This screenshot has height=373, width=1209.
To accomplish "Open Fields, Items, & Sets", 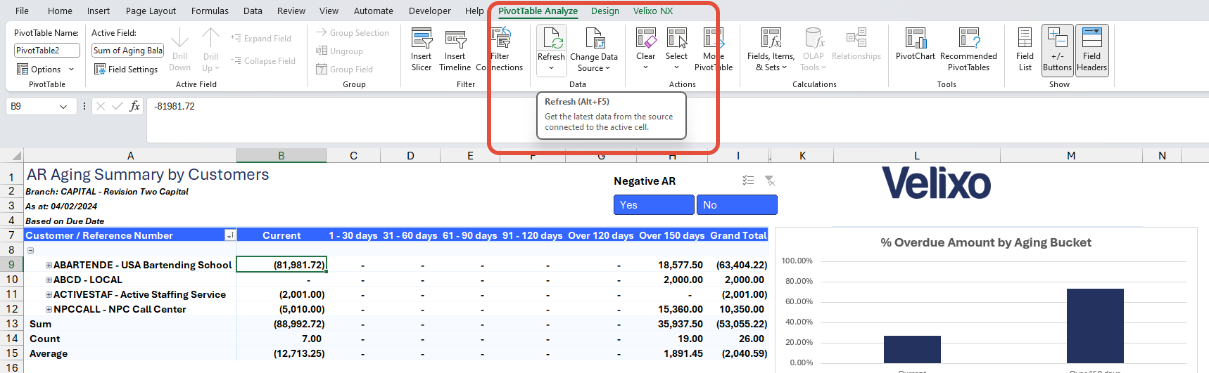I will click(772, 50).
